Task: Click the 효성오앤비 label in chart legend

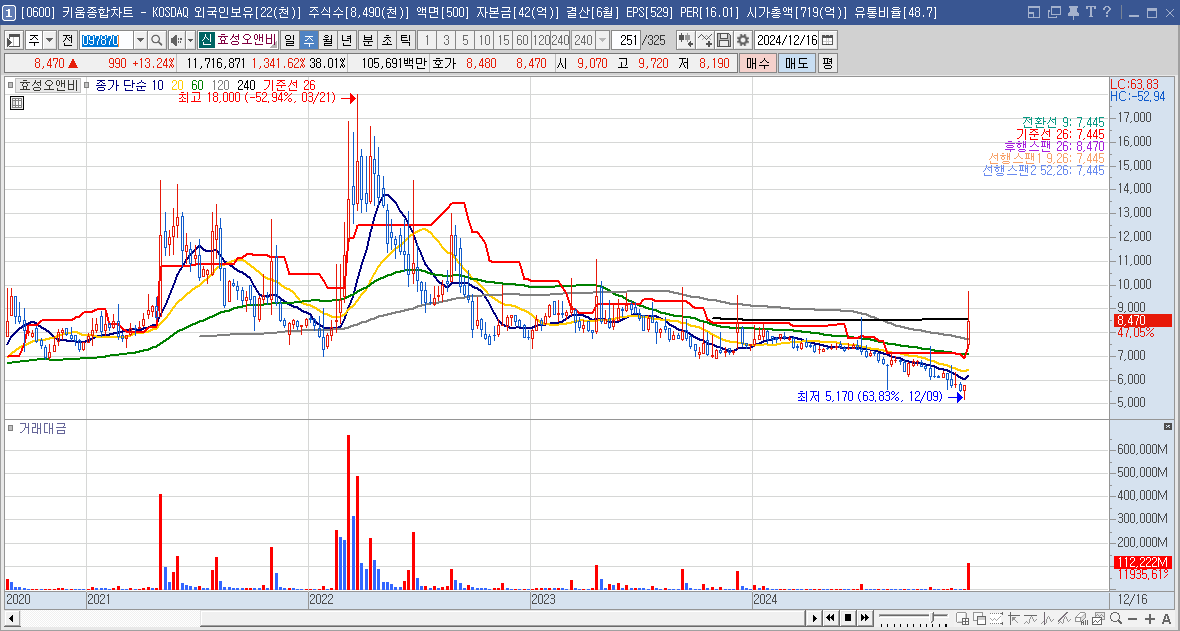Action: 48,85
